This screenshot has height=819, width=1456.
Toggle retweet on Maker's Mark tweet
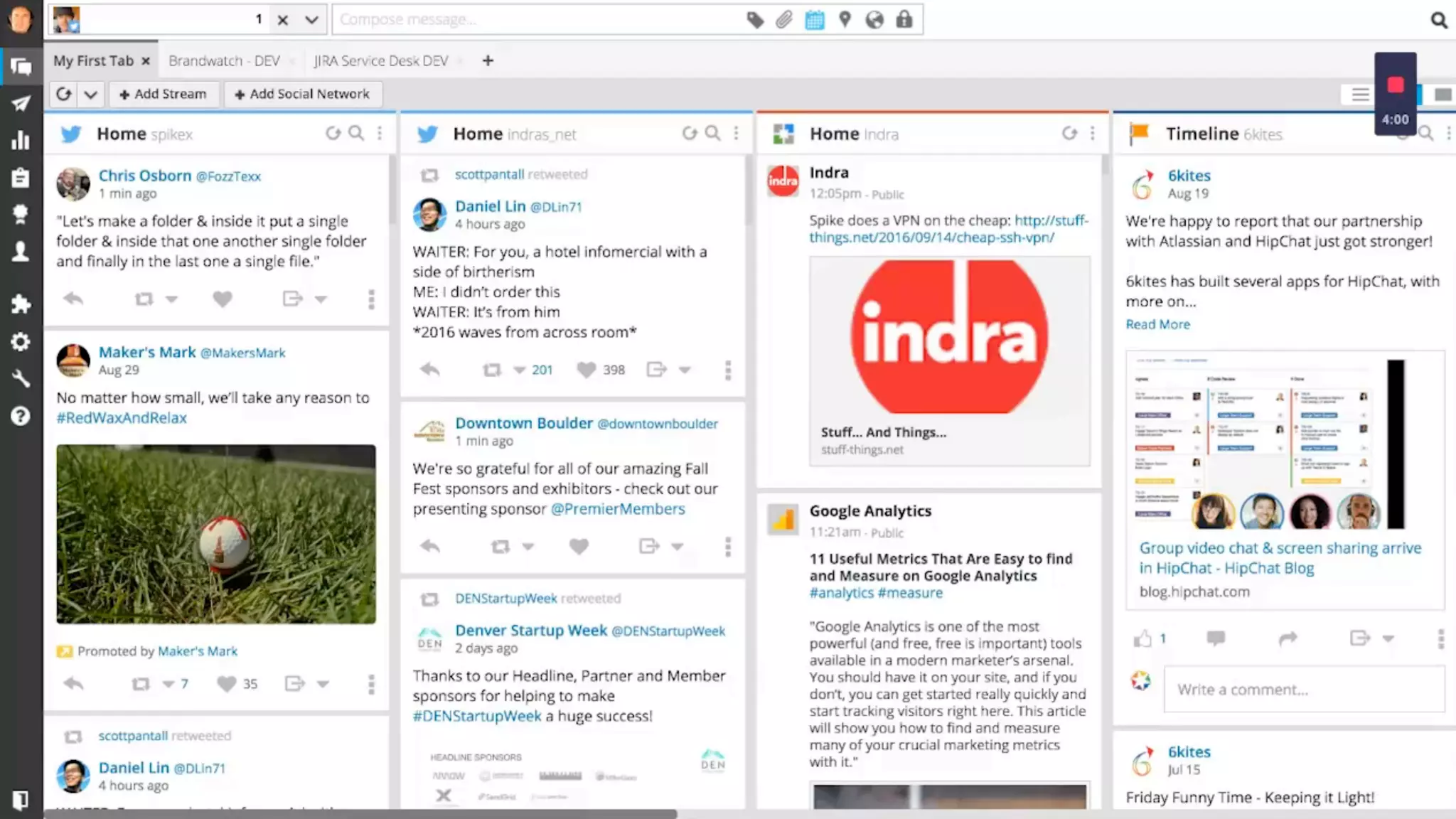141,684
